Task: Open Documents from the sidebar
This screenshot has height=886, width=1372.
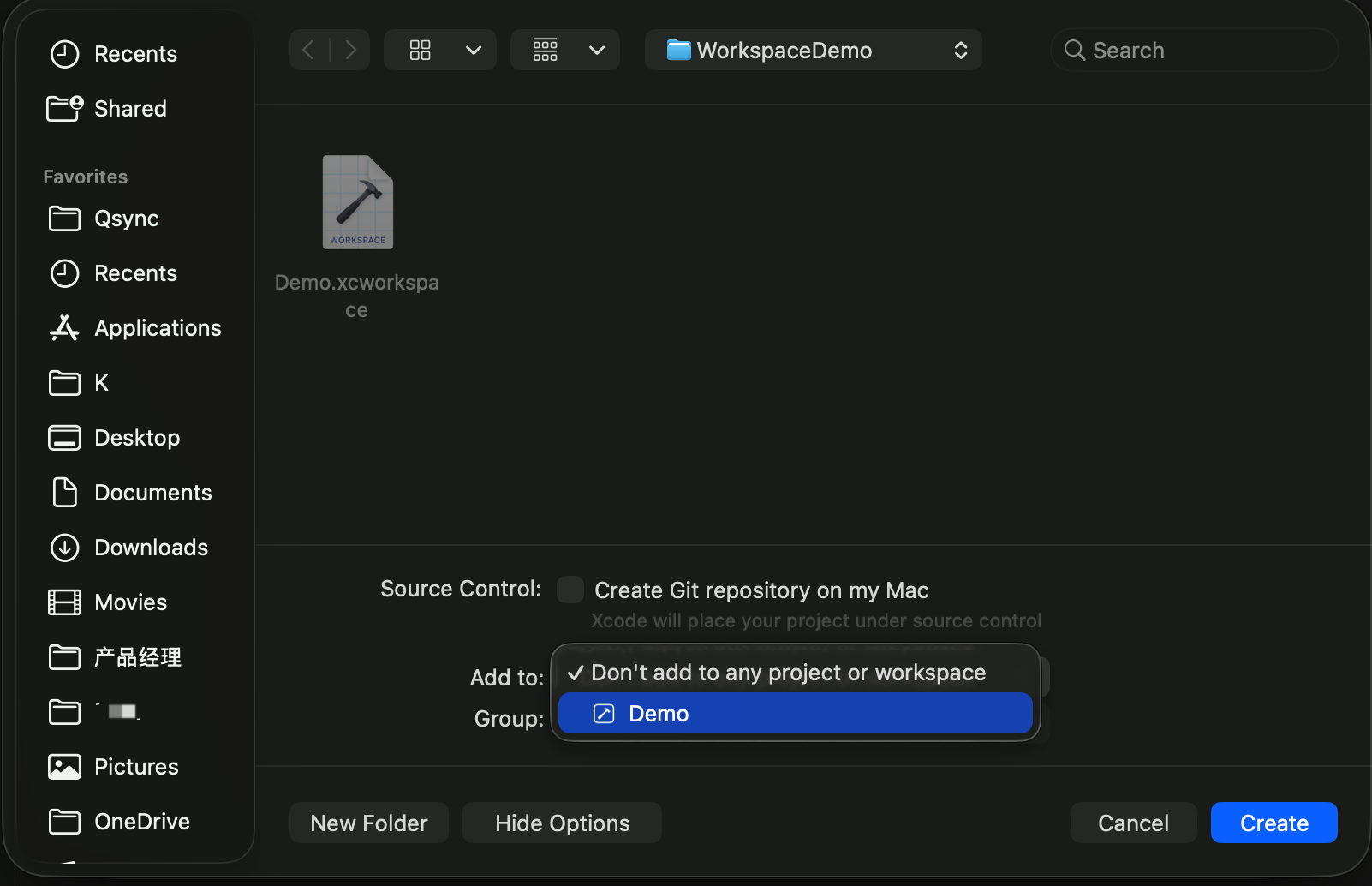Action: point(152,493)
